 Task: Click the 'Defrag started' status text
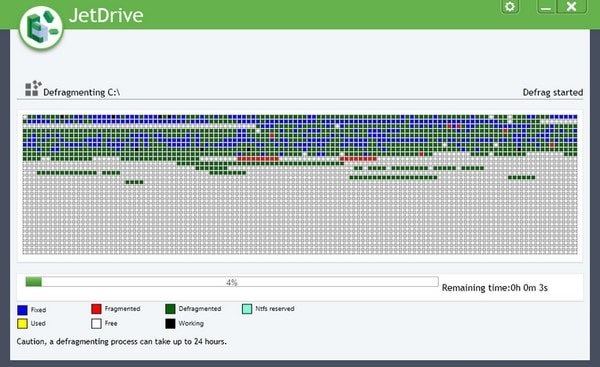[553, 93]
